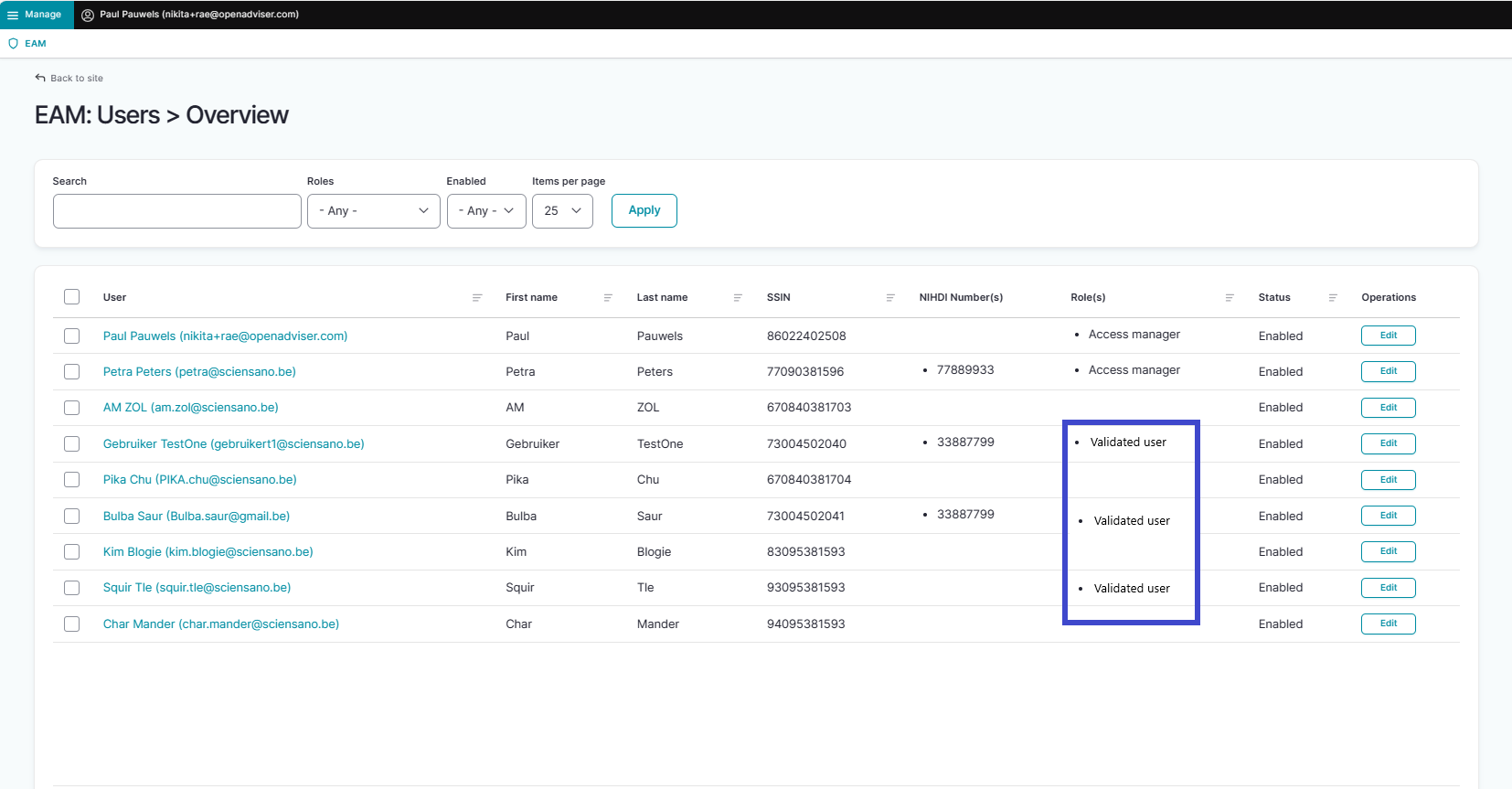Tick the checkbox for Petra Peters

(x=72, y=372)
